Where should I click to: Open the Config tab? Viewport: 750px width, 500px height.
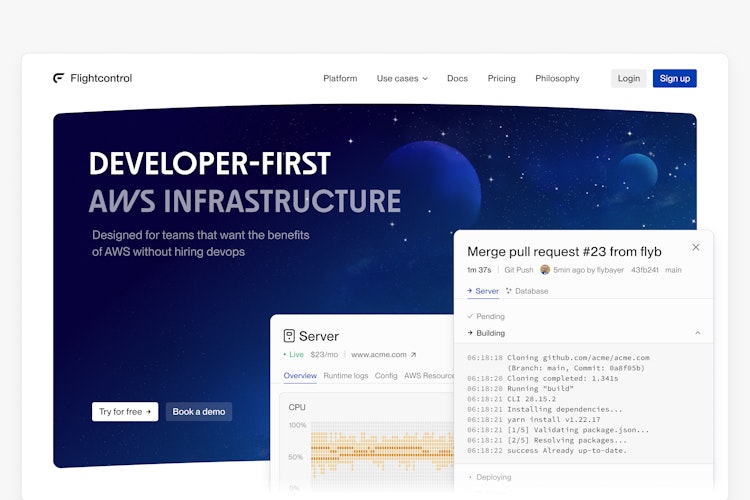pyautogui.click(x=386, y=376)
